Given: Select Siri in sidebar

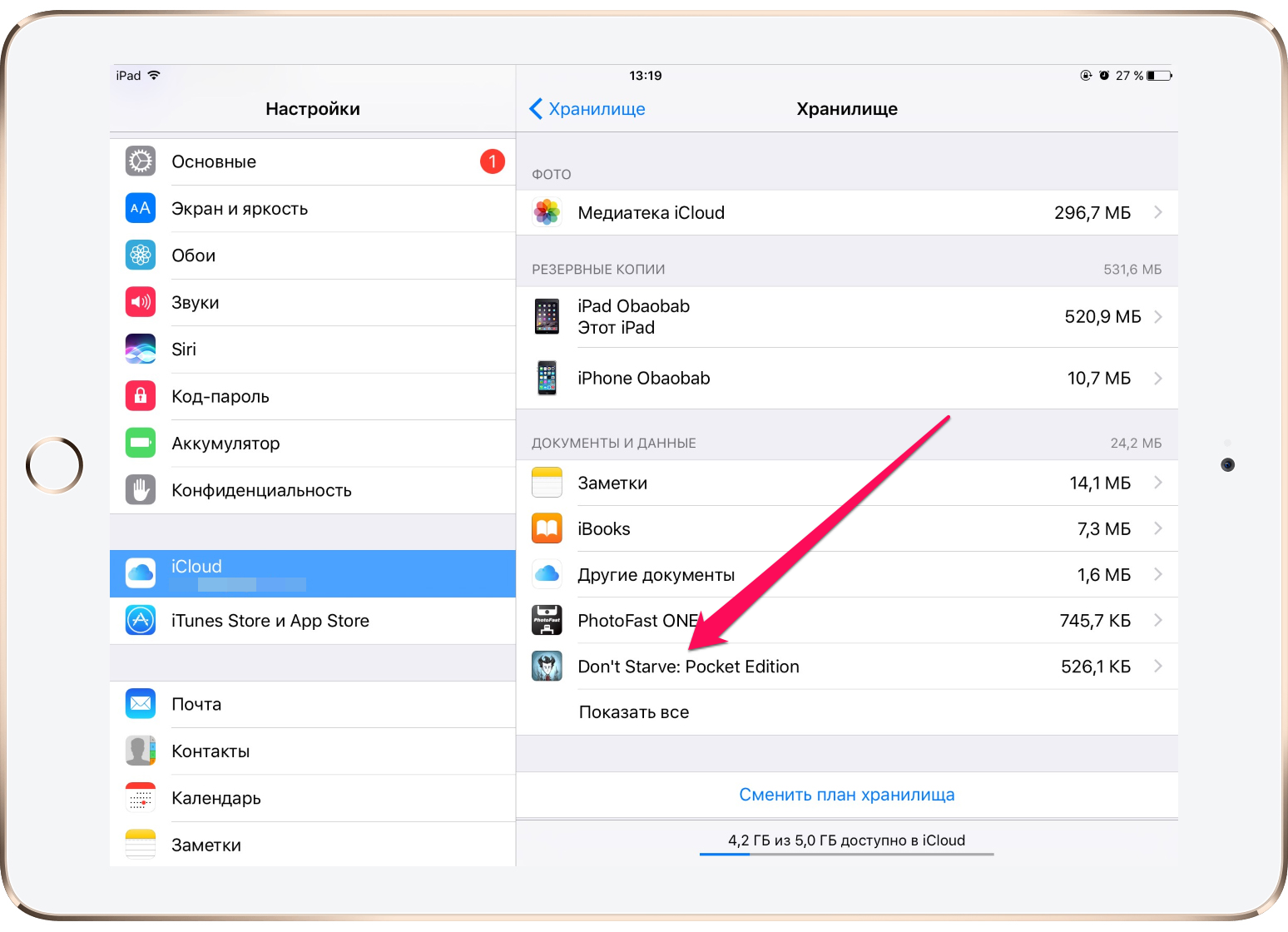Looking at the screenshot, I should (x=313, y=349).
